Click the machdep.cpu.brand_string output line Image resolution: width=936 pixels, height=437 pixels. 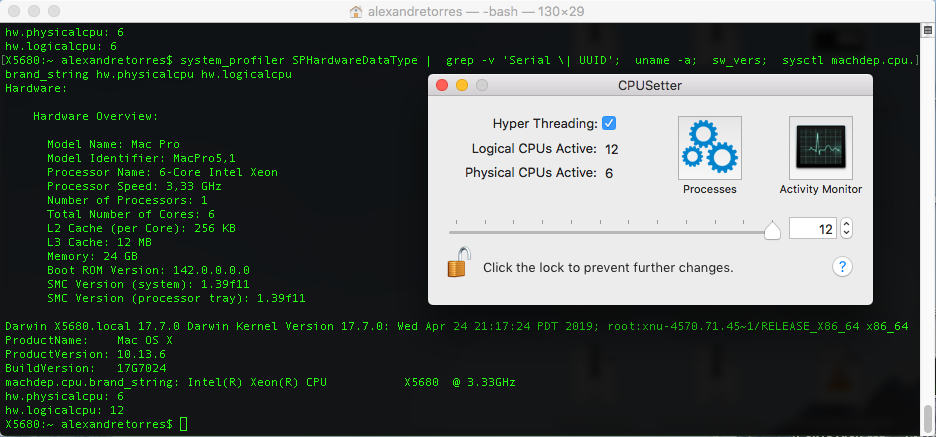pos(260,382)
